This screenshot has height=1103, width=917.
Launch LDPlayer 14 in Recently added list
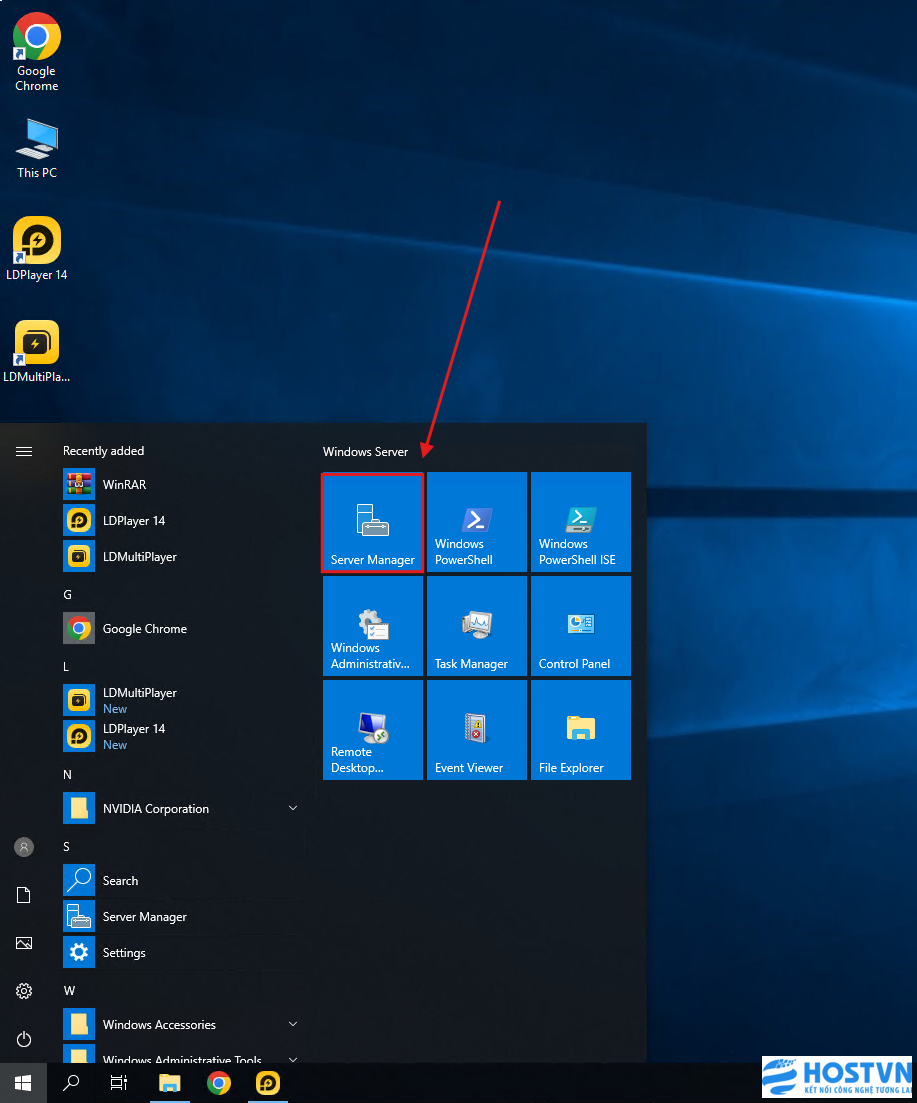183,521
